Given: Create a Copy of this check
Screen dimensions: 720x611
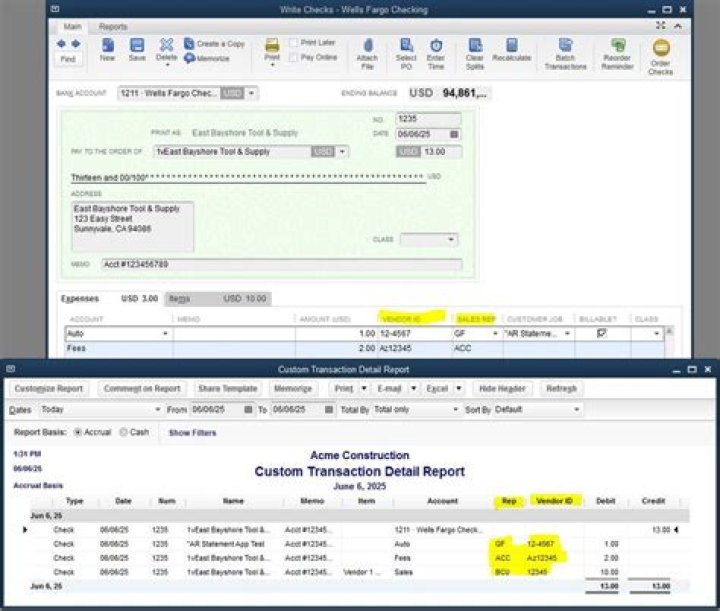Looking at the screenshot, I should click(214, 44).
